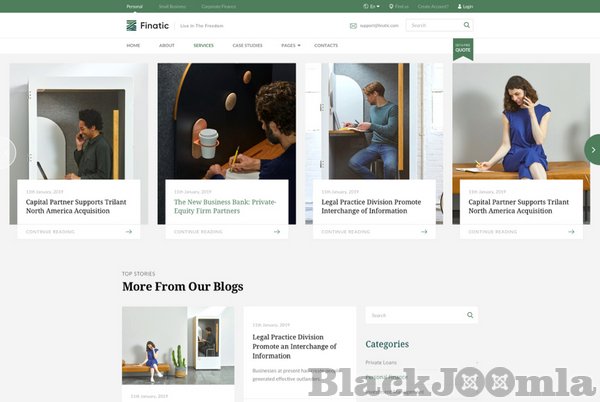600x402 pixels.
Task: Expand the Private Loans category
Action: (476, 362)
